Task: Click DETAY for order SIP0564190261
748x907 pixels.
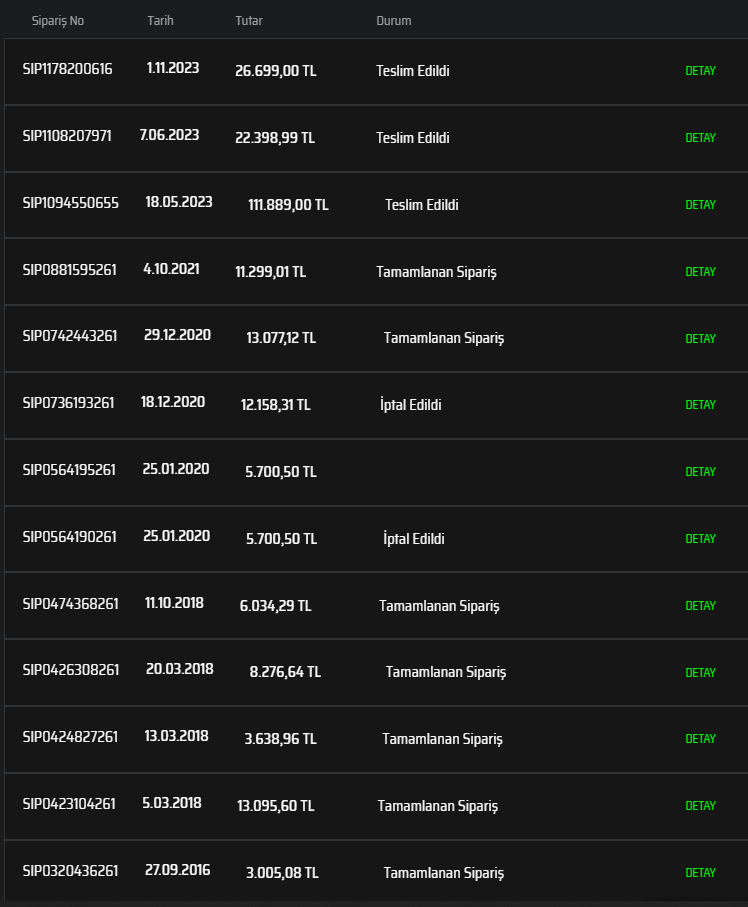Action: click(700, 539)
